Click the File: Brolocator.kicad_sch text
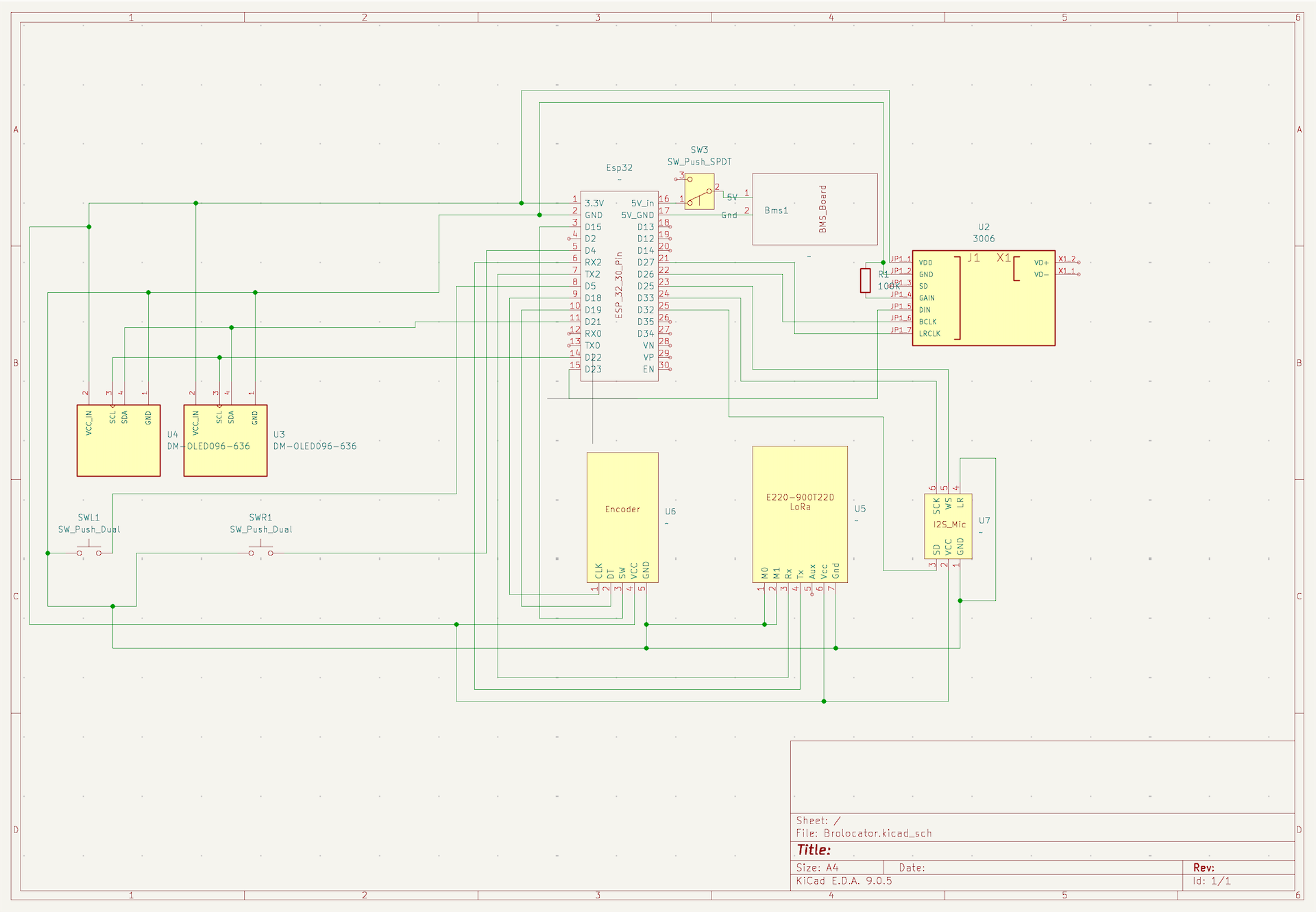The height and width of the screenshot is (912, 1316). click(864, 834)
